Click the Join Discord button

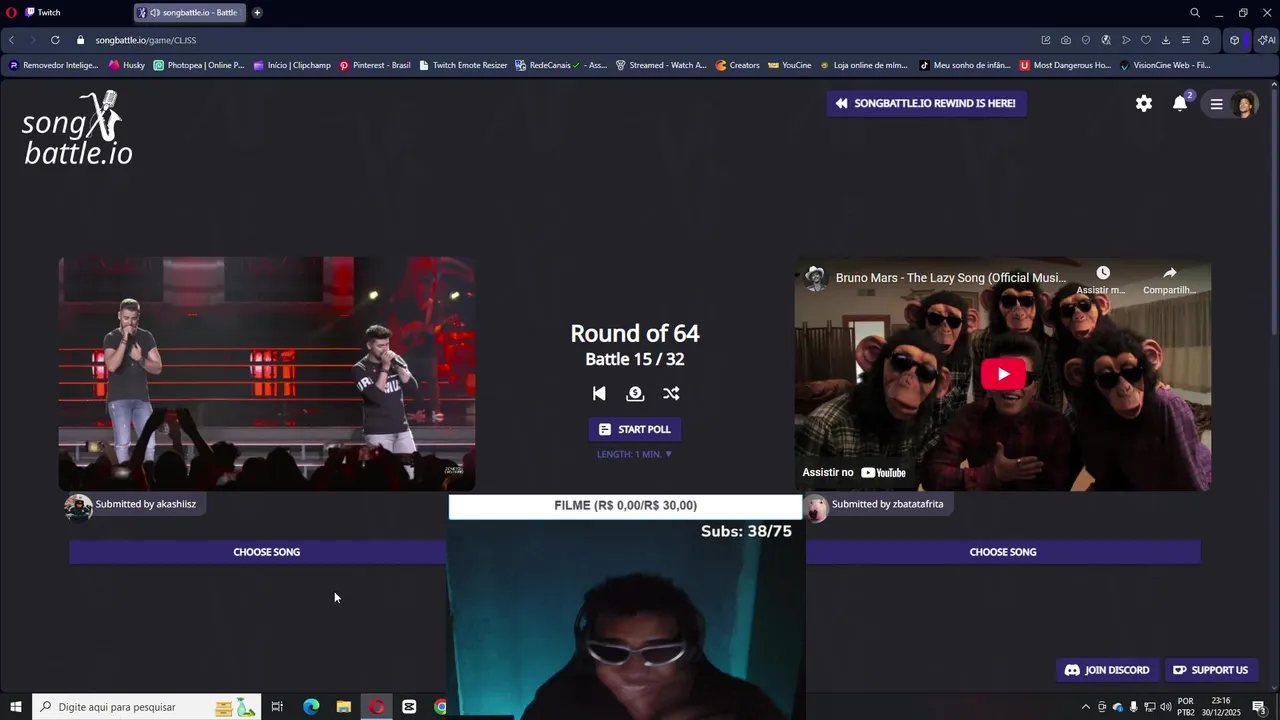point(1107,670)
